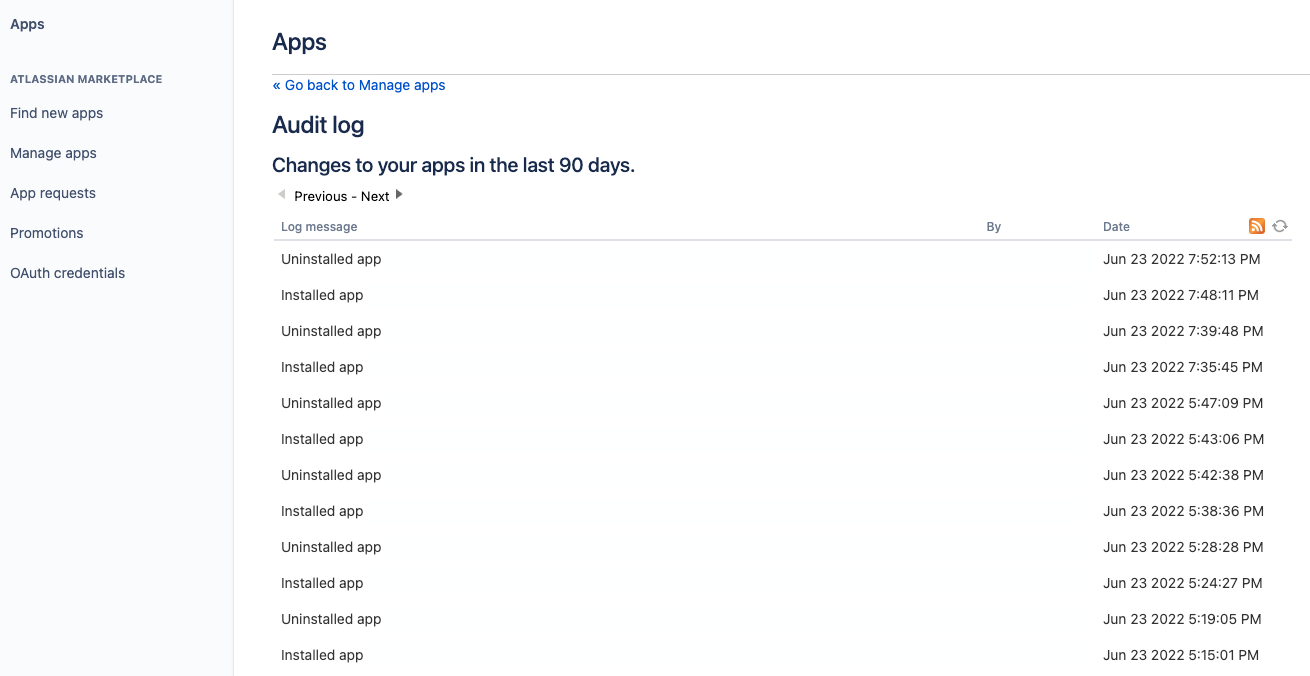1310x676 pixels.
Task: Select the Installed app entry at 5:15:01 PM
Action: [x=322, y=655]
